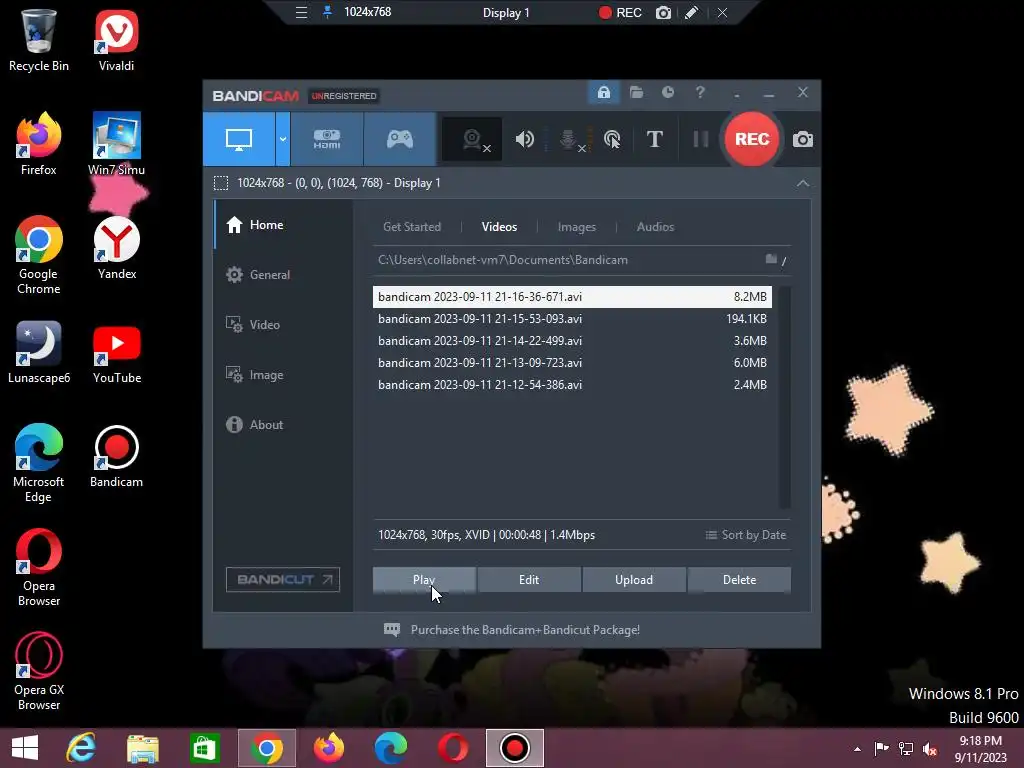Open Lunascape6 desktop shortcut
This screenshot has width=1024, height=768.
pos(39,353)
